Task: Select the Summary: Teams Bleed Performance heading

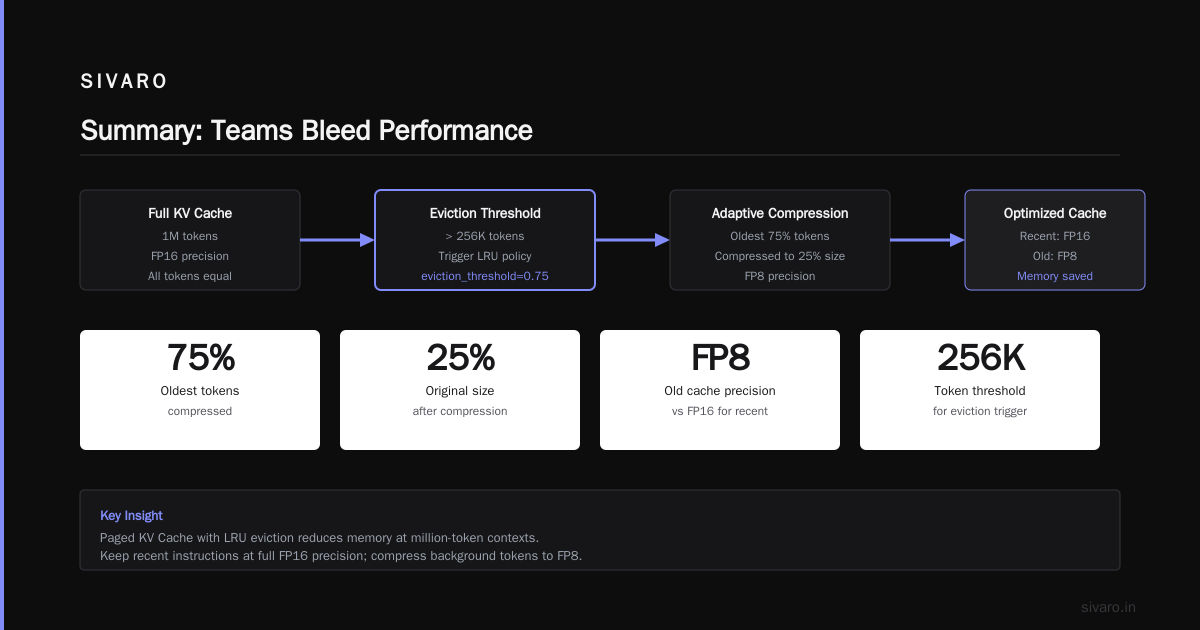Action: tap(306, 130)
